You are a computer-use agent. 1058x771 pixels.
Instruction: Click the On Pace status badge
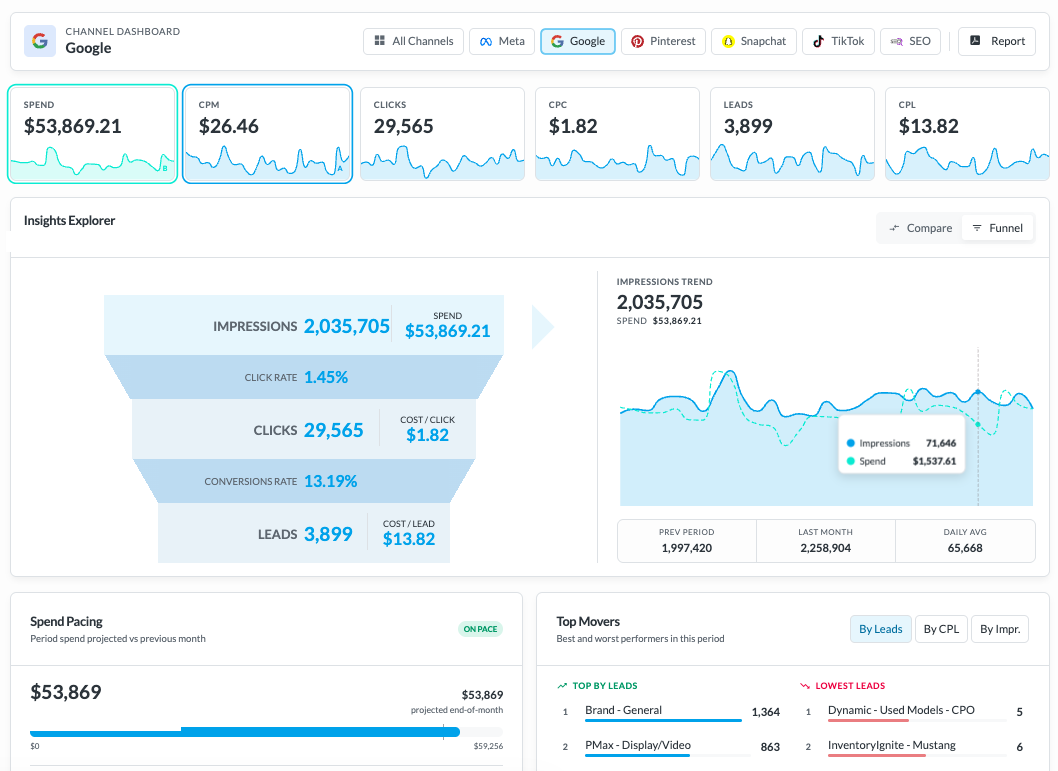[480, 629]
